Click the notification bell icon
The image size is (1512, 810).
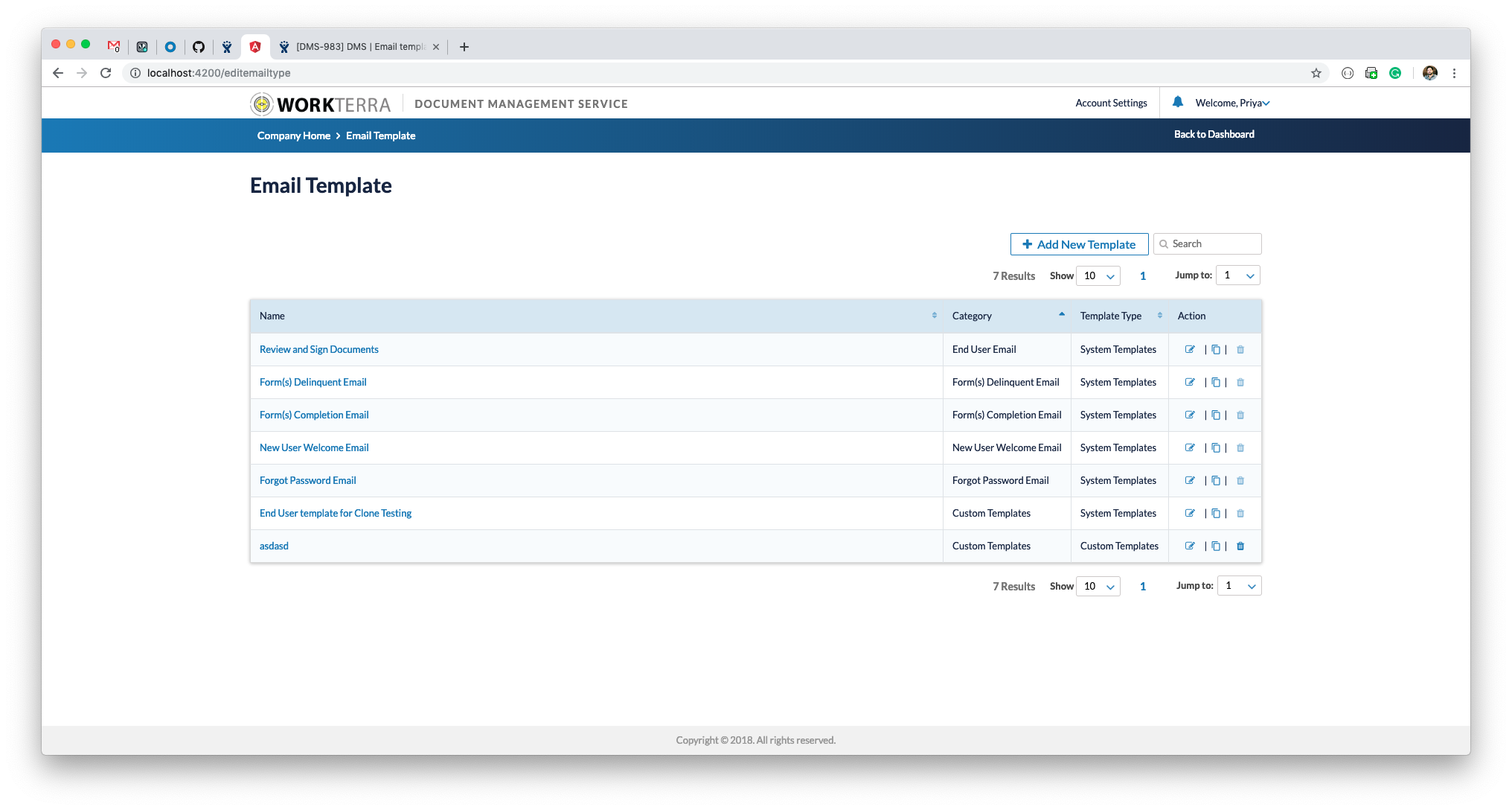pyautogui.click(x=1177, y=102)
